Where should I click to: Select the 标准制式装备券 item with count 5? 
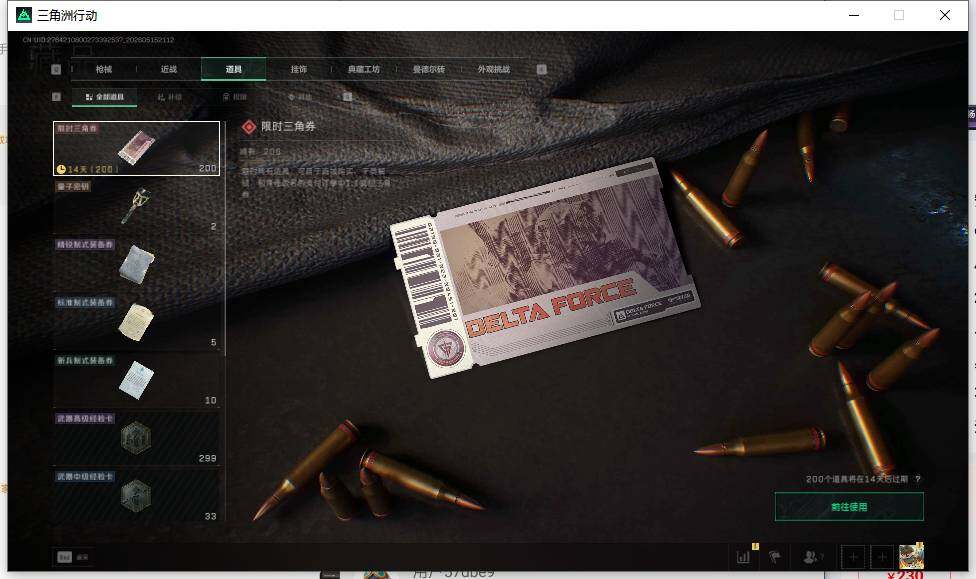click(x=136, y=322)
